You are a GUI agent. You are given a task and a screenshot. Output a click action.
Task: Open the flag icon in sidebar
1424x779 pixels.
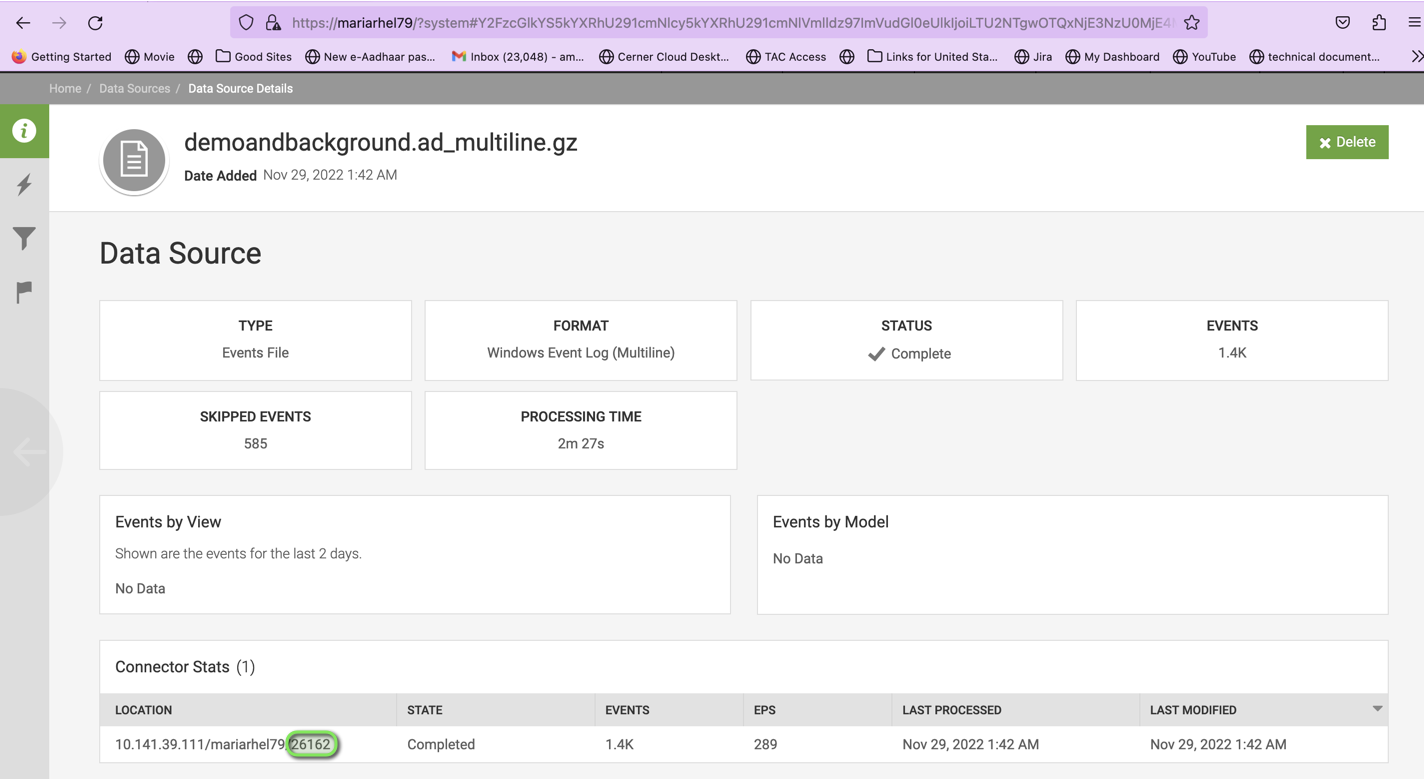pos(24,292)
